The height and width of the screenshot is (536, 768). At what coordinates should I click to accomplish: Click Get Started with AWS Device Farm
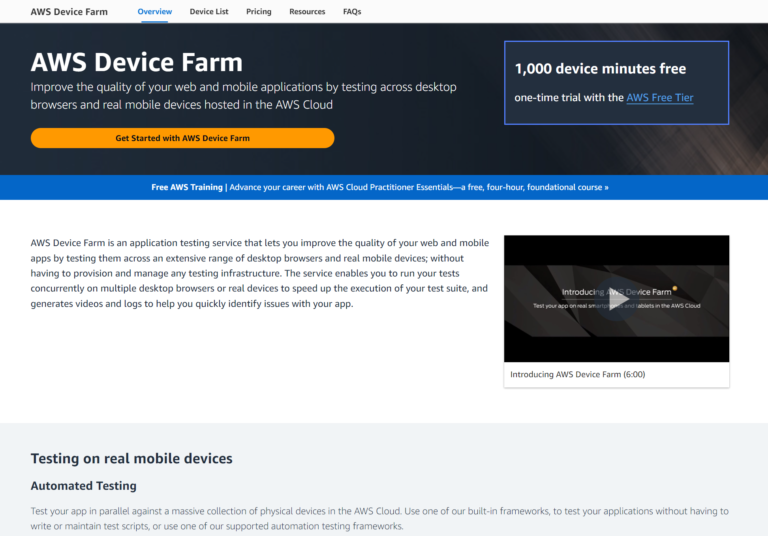click(x=182, y=138)
